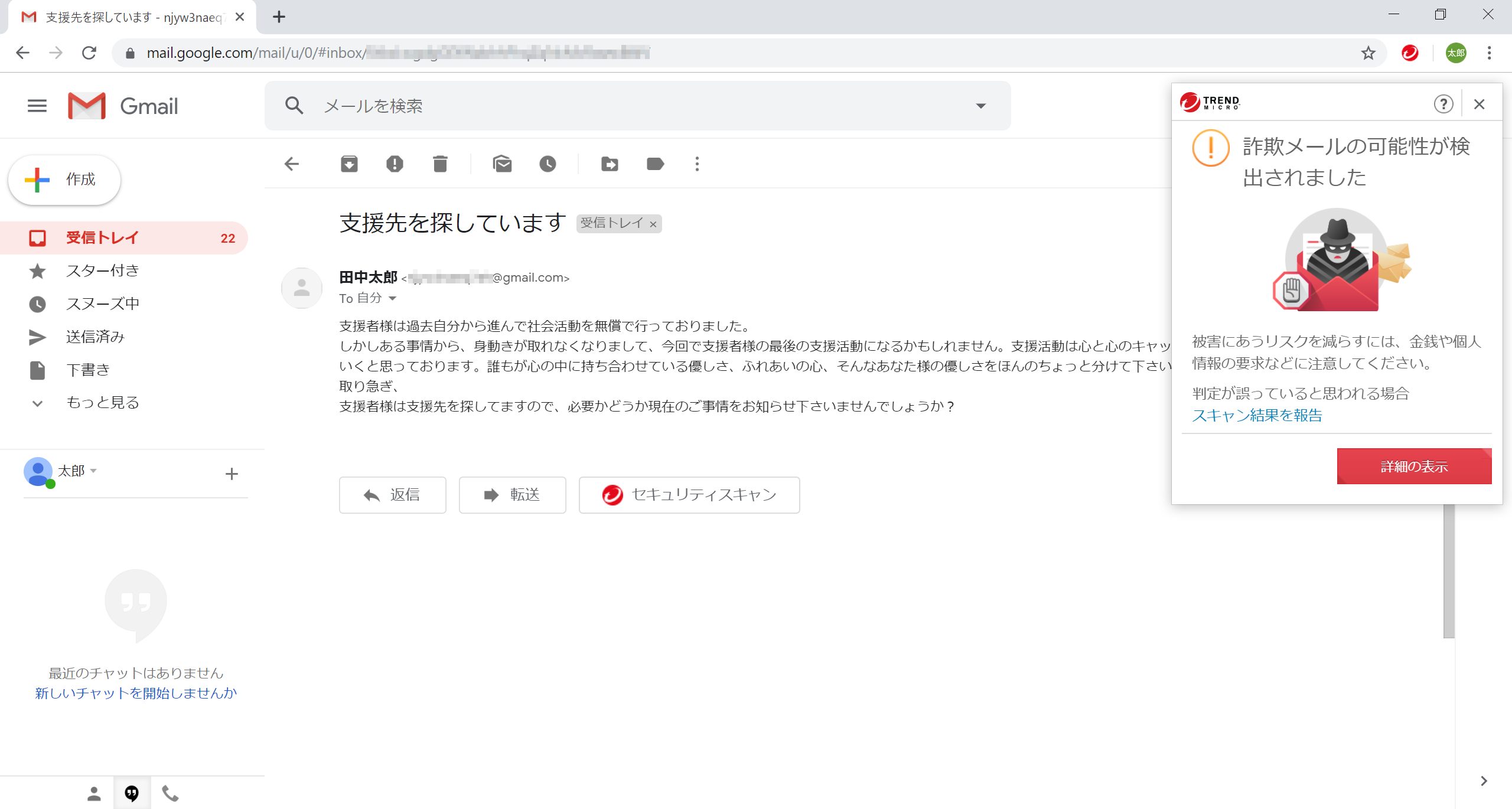
Task: Snooze this email with the clock icon
Action: (548, 164)
